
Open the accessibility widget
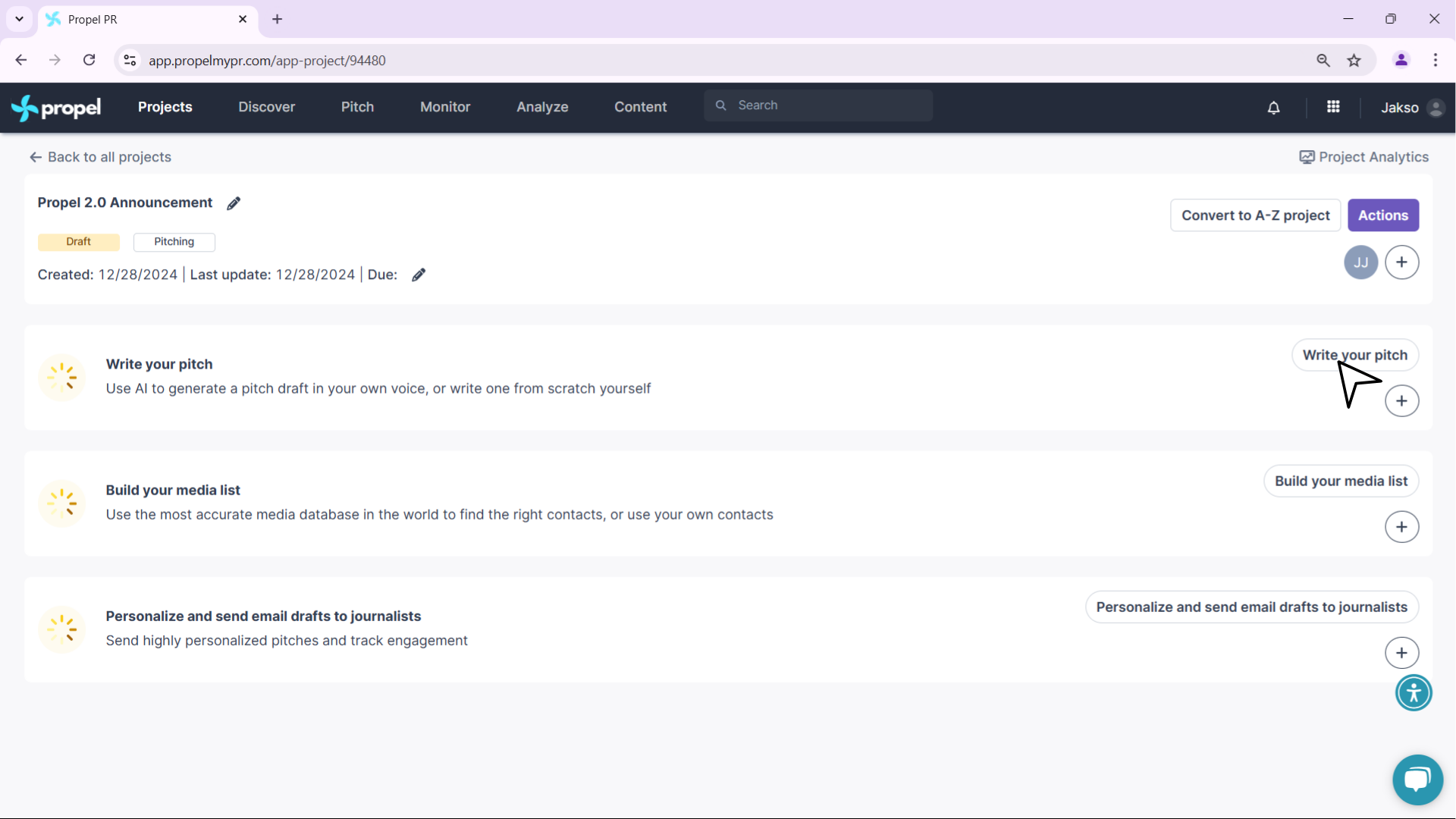click(1414, 693)
